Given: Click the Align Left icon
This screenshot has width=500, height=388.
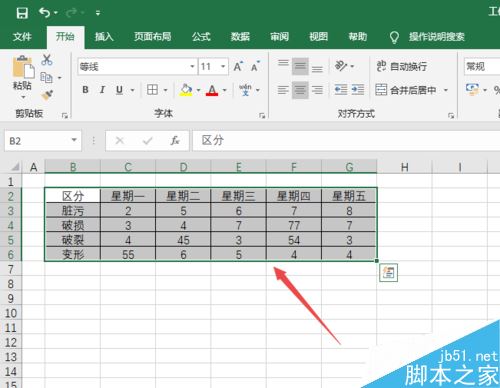Looking at the screenshot, I should [x=283, y=90].
